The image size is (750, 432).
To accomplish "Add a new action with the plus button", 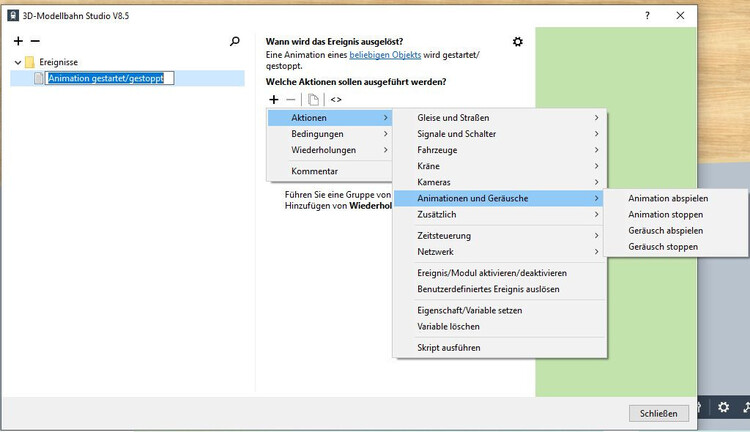I will click(x=274, y=100).
